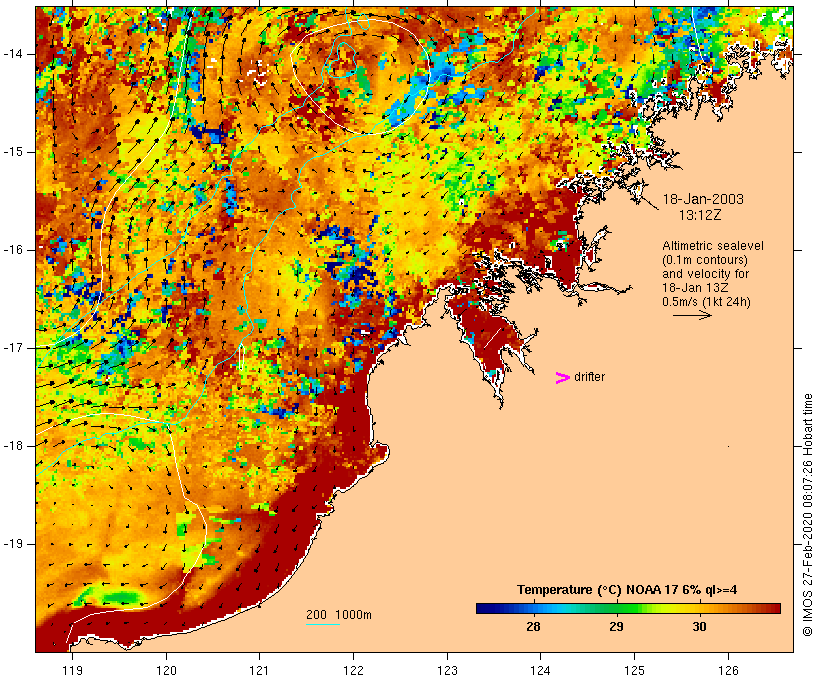The height and width of the screenshot is (680, 820).
Task: Click the IMOS copyright timestamp text
Action: pyautogui.click(x=807, y=515)
